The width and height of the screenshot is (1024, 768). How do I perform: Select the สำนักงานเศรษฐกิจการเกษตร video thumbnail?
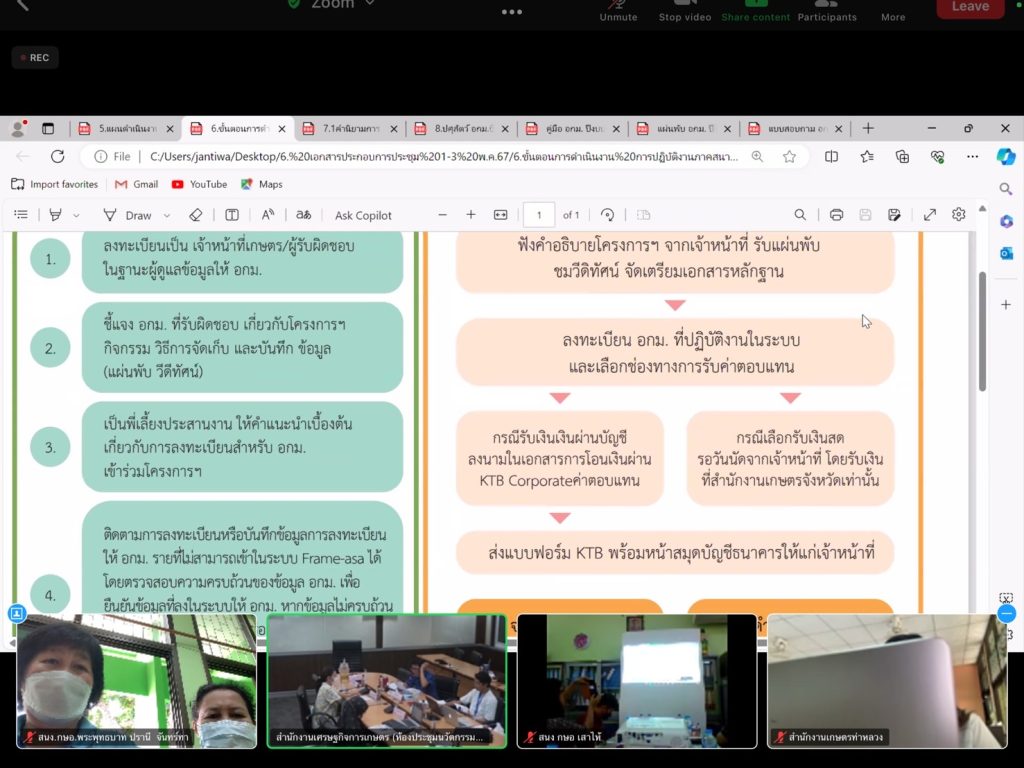click(387, 681)
